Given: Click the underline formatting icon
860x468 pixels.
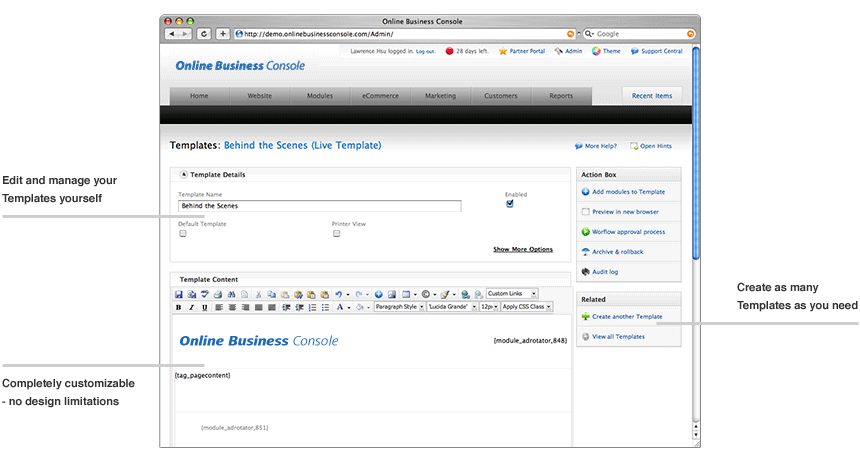Looking at the screenshot, I should (x=205, y=308).
